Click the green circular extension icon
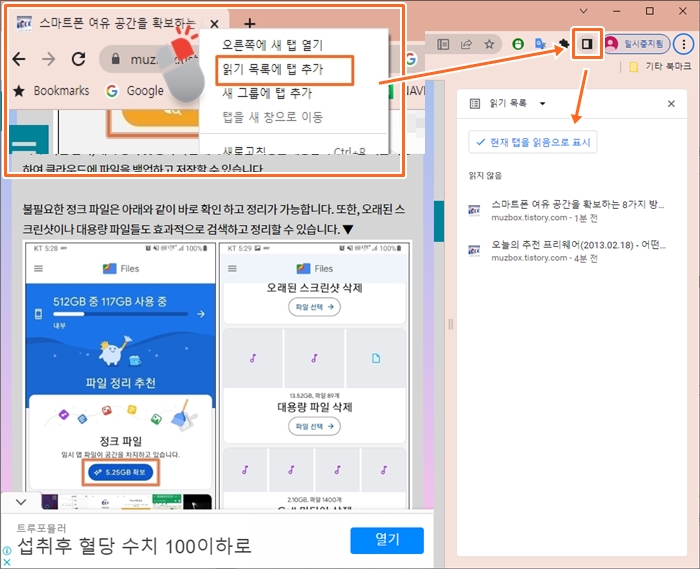 [x=518, y=44]
